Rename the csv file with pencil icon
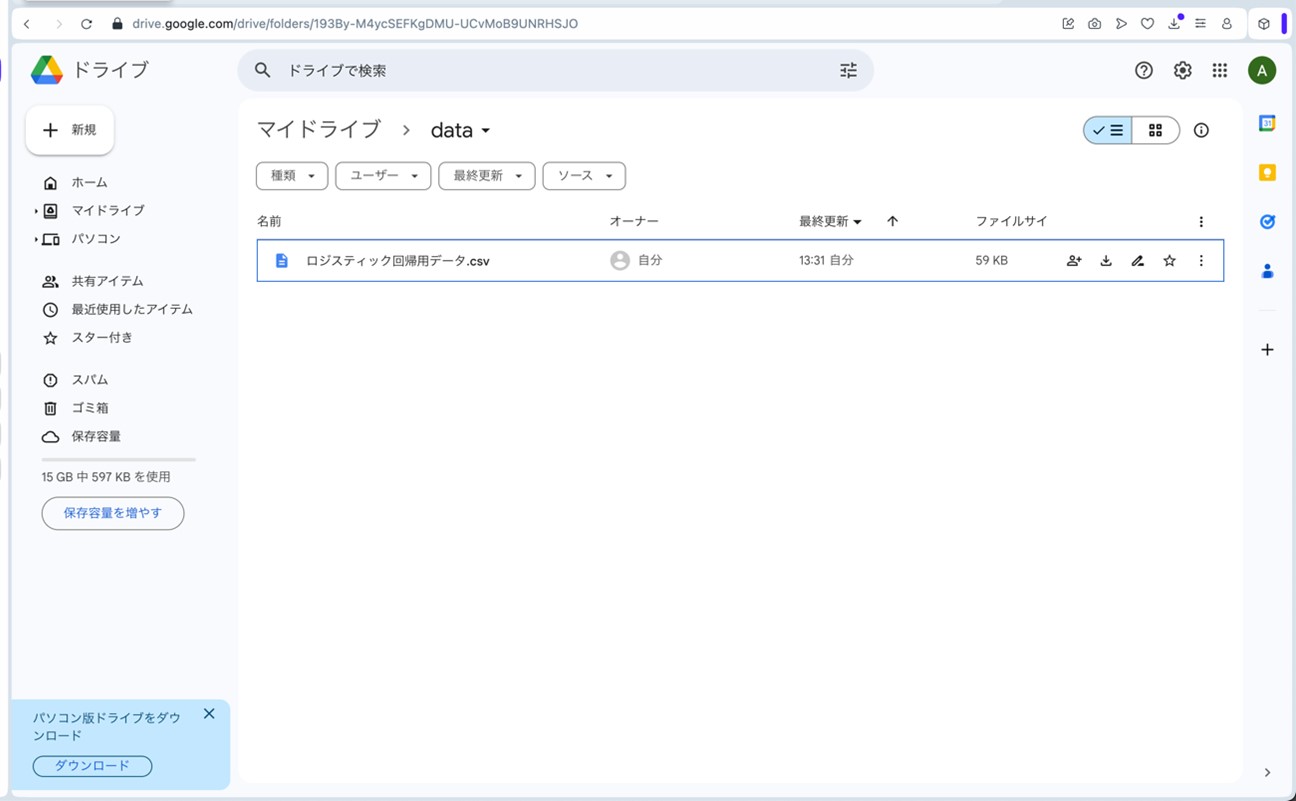Screen dimensions: 1296x801 tap(1137, 261)
